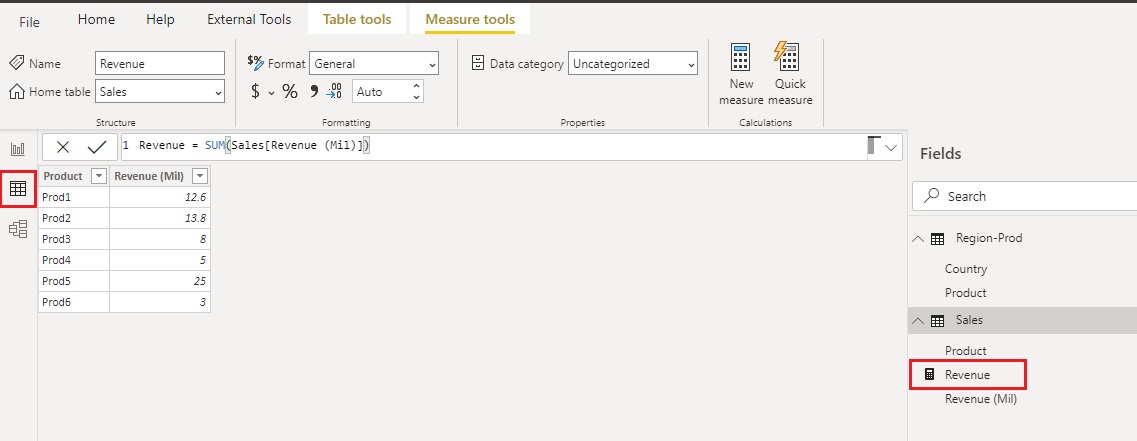Cancel formula with the X icon

[x=63, y=147]
